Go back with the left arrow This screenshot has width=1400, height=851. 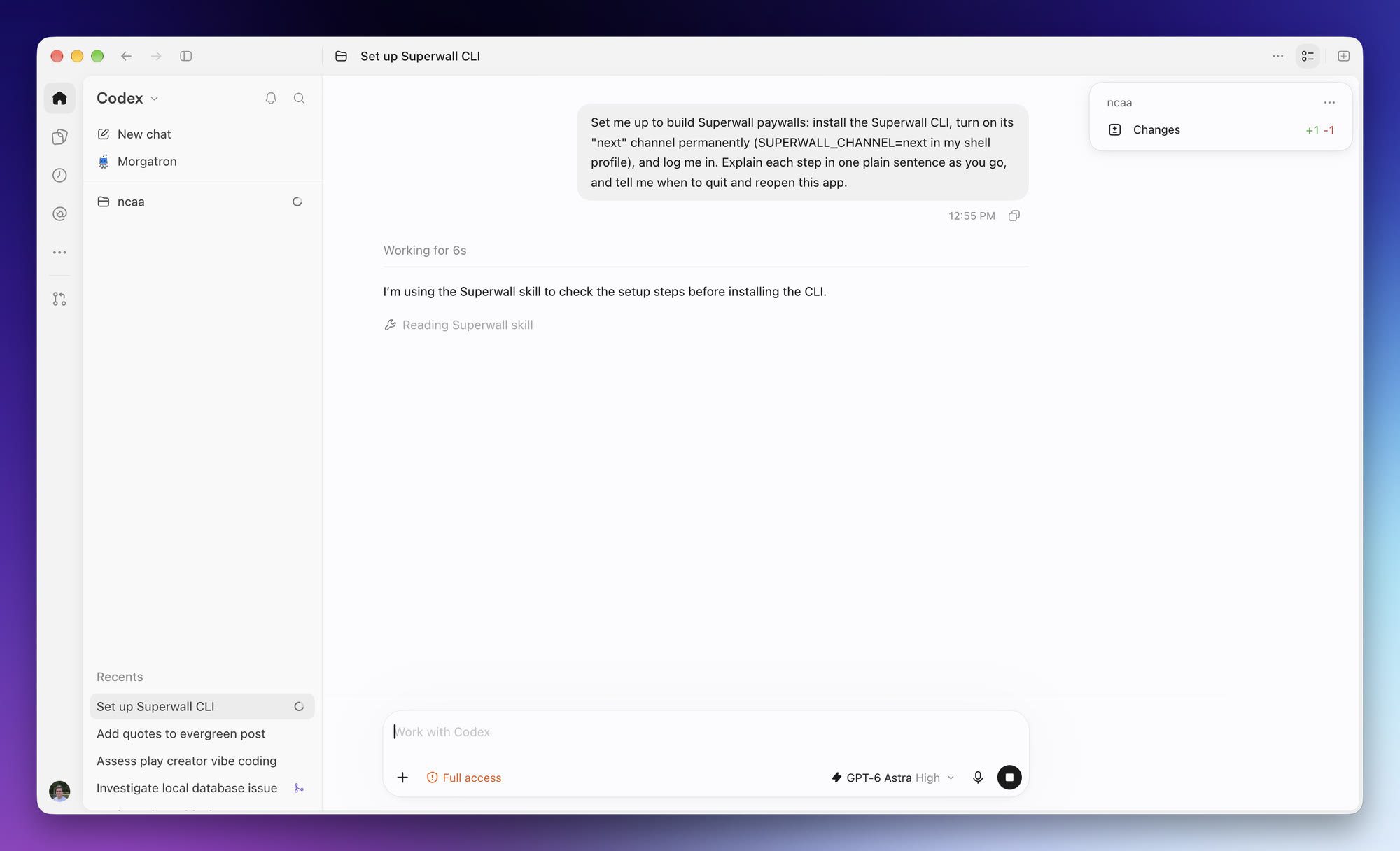point(126,56)
